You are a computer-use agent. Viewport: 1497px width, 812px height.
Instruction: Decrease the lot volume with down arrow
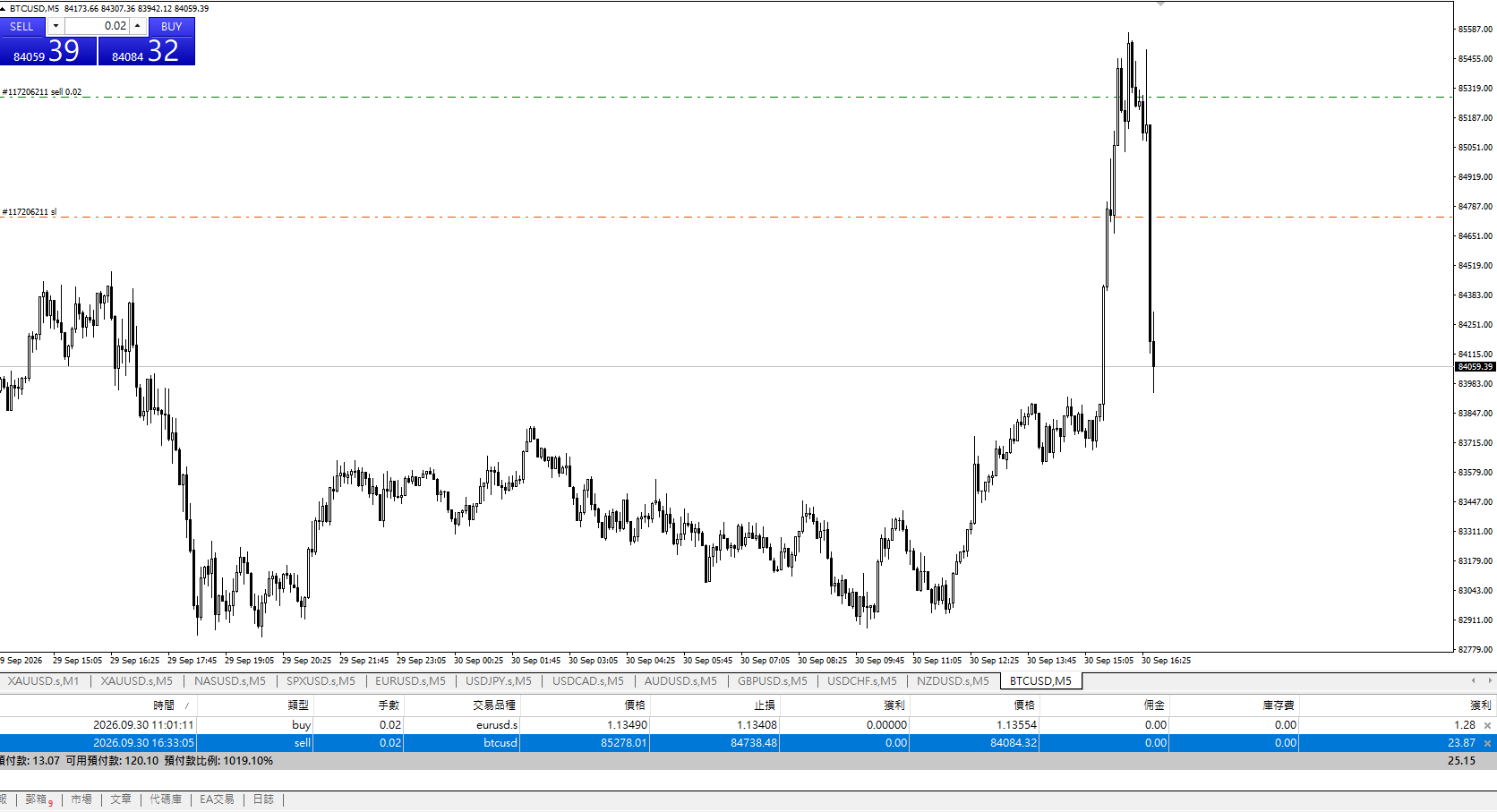56,26
